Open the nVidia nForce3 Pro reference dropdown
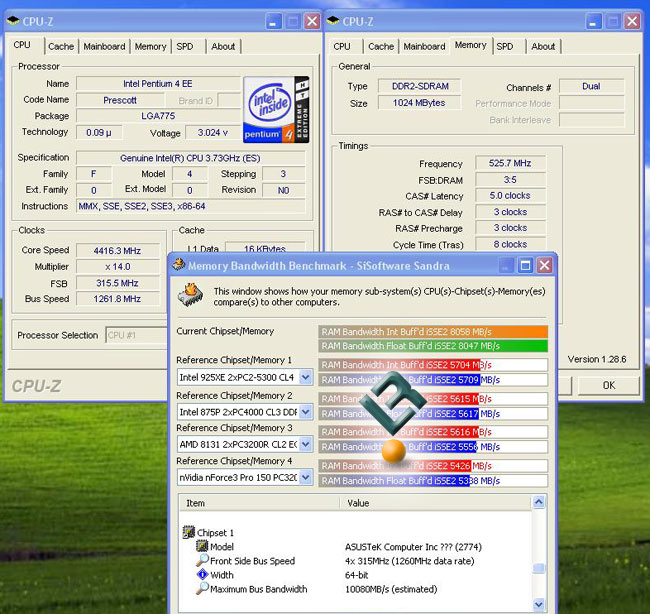 [306, 478]
